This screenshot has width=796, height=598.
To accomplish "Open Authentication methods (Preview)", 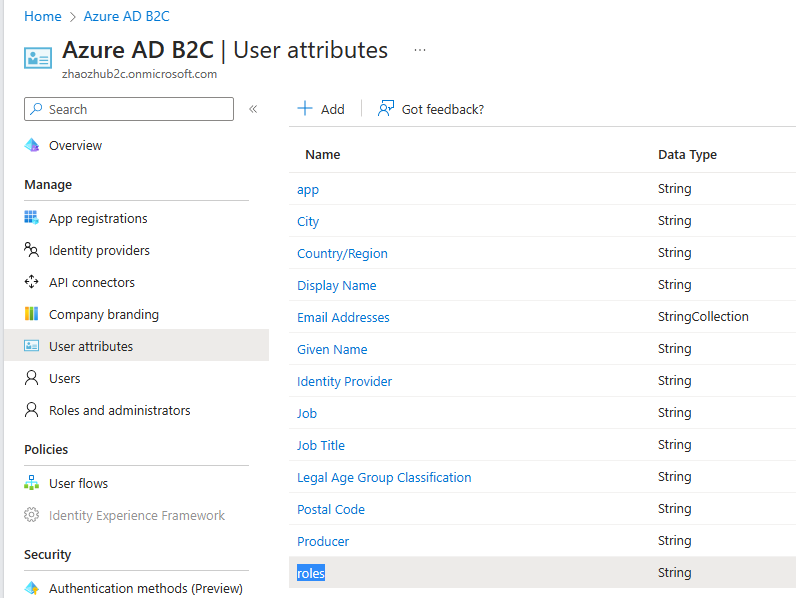I will [x=146, y=588].
